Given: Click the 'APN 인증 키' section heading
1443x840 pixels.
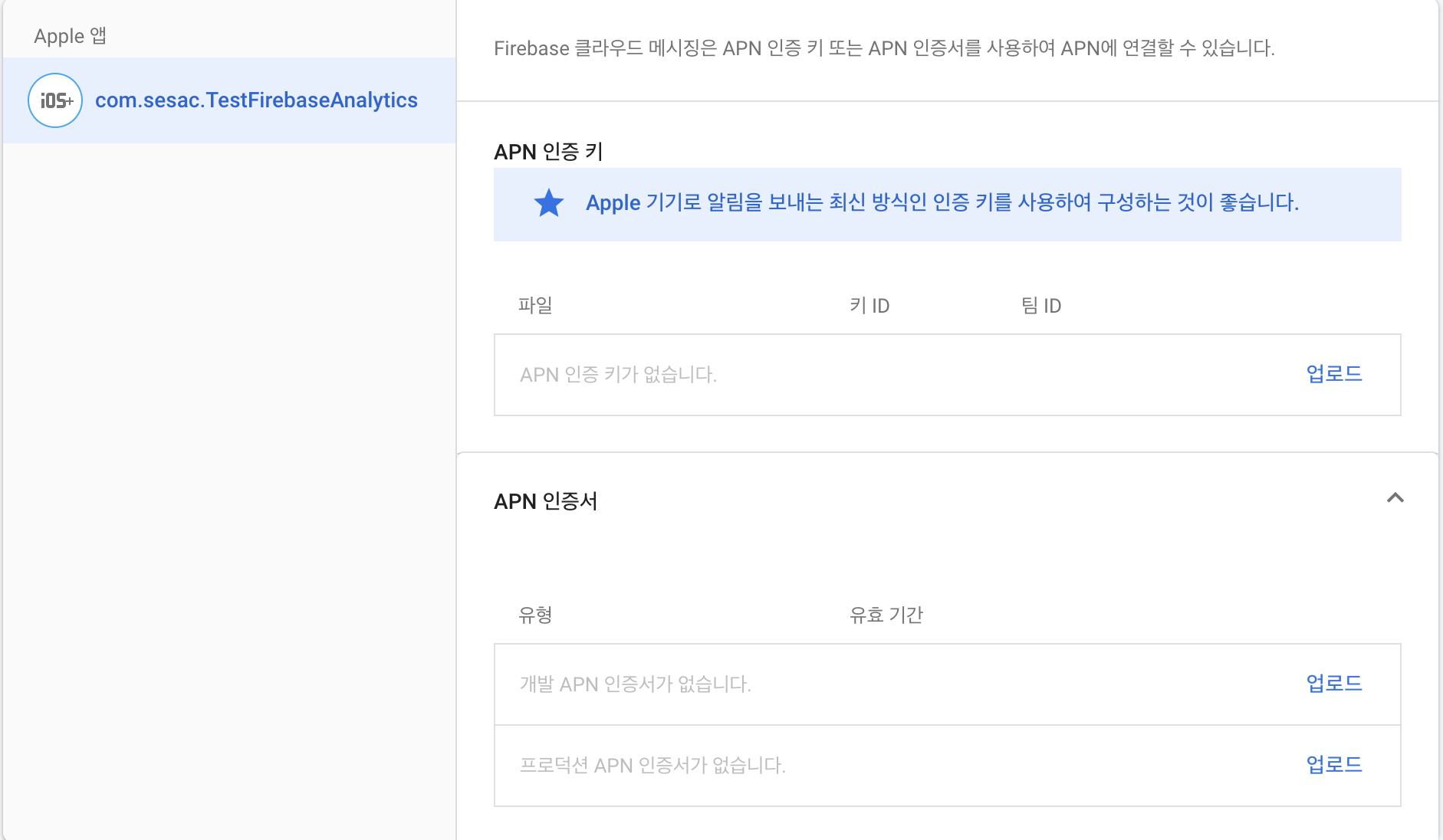Looking at the screenshot, I should tap(548, 152).
